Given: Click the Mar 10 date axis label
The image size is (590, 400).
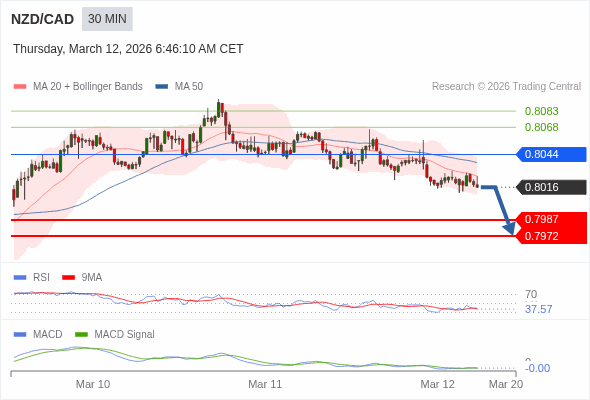Looking at the screenshot, I should pos(93,384).
